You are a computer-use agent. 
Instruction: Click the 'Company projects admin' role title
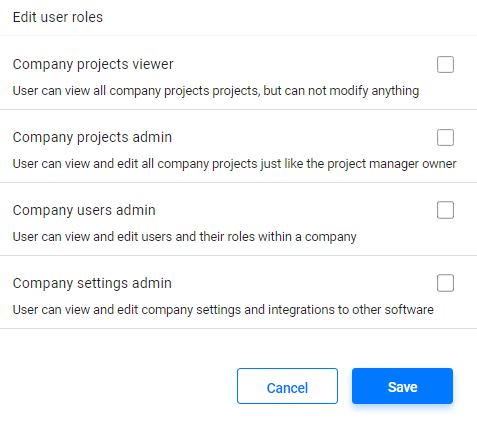[x=92, y=137]
